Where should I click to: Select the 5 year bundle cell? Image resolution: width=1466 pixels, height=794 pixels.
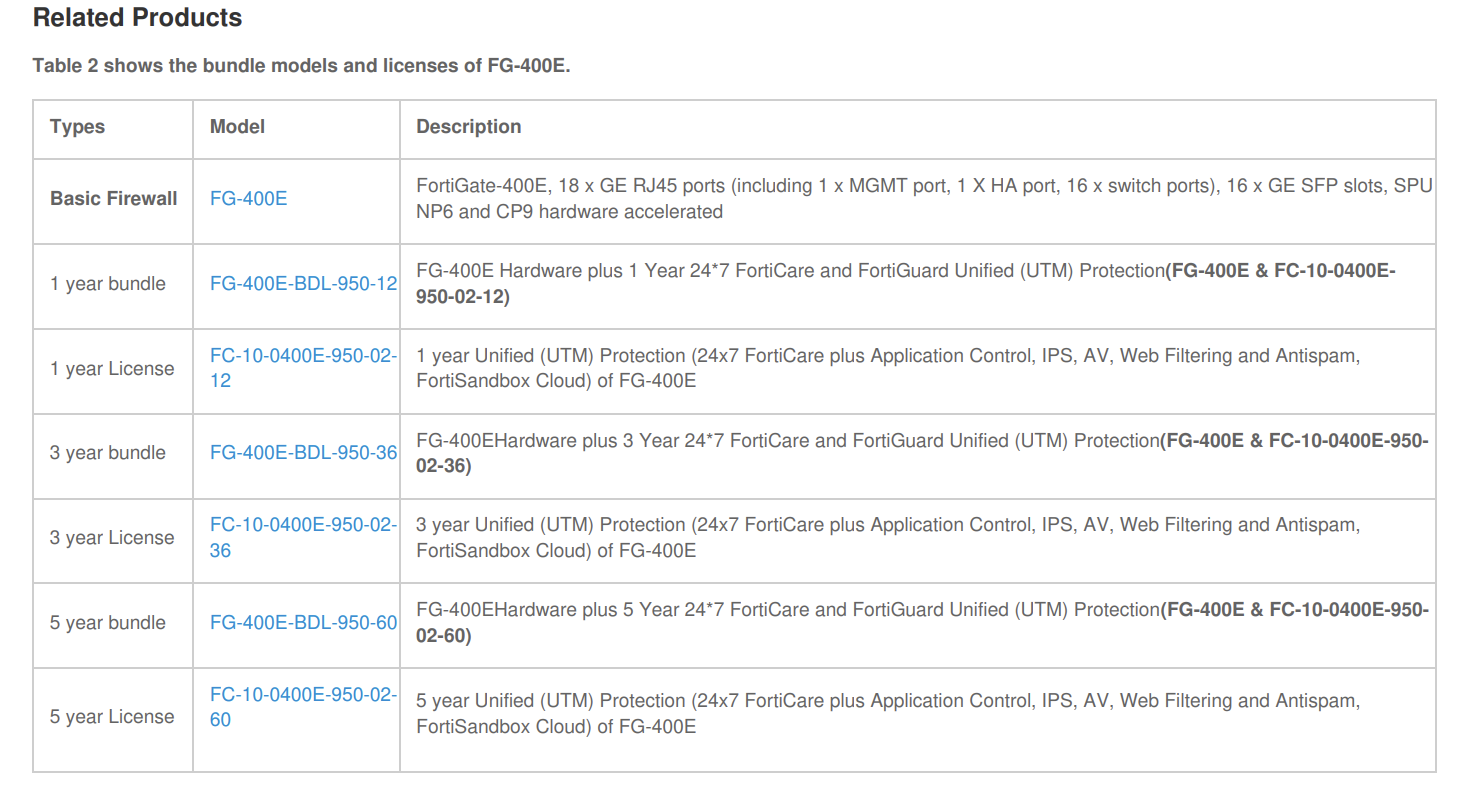click(108, 622)
